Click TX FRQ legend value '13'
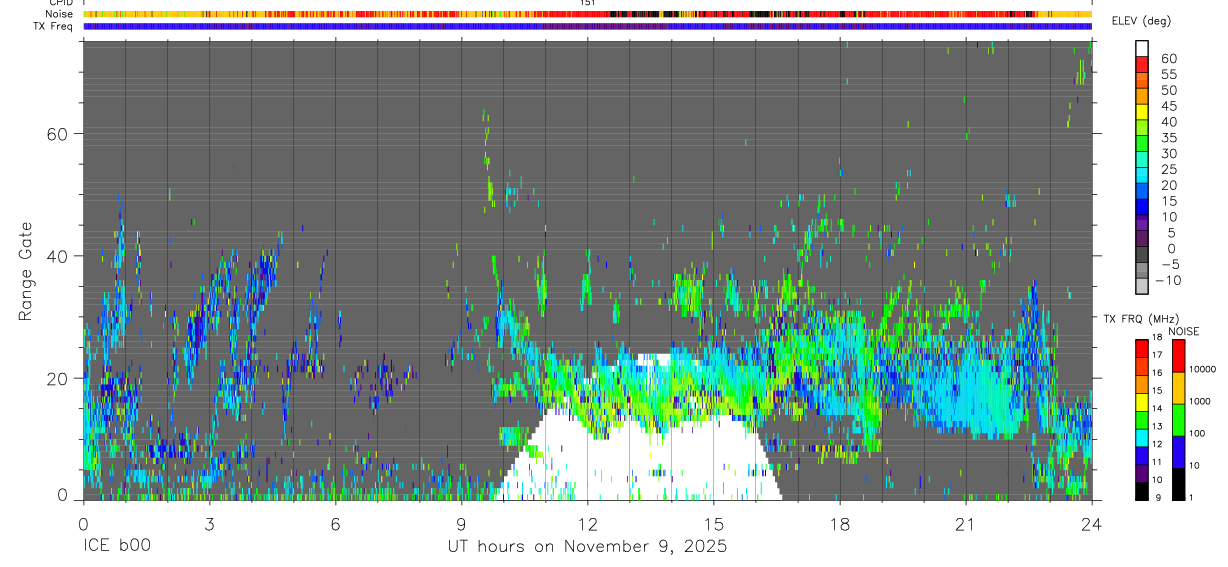 click(x=1158, y=427)
